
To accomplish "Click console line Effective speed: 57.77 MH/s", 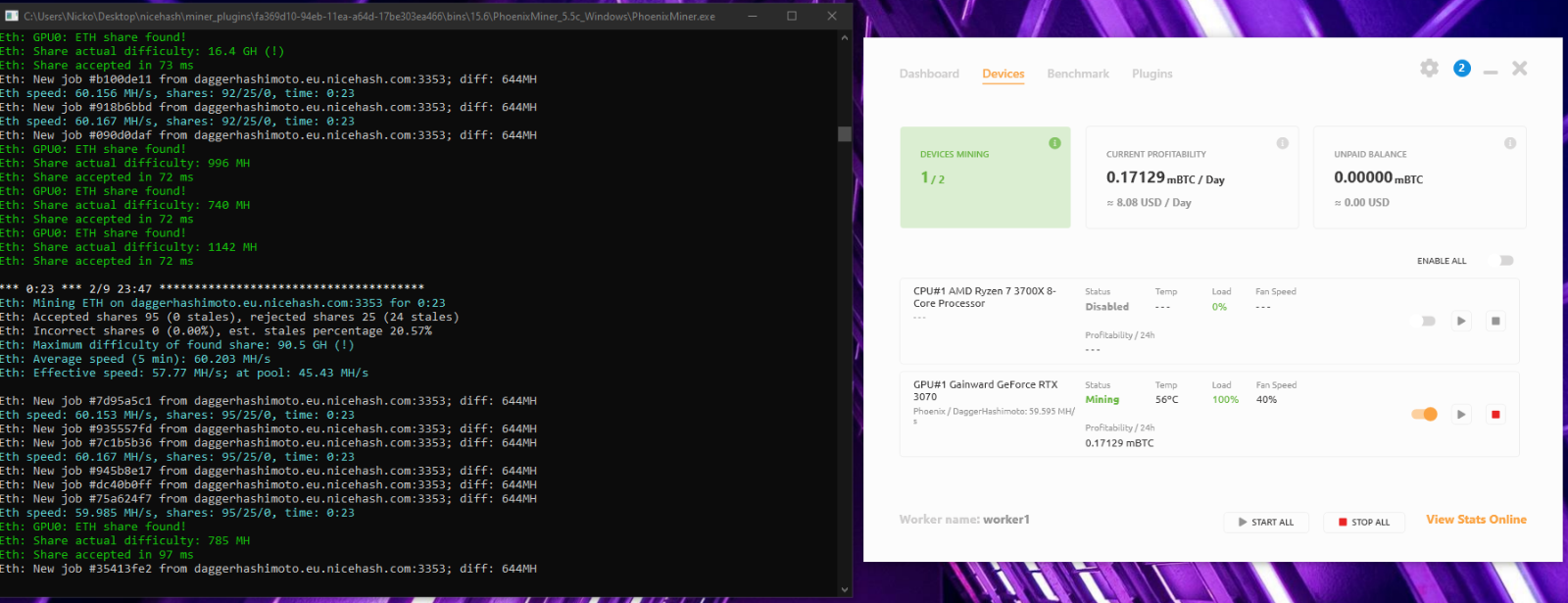I will pyautogui.click(x=184, y=373).
